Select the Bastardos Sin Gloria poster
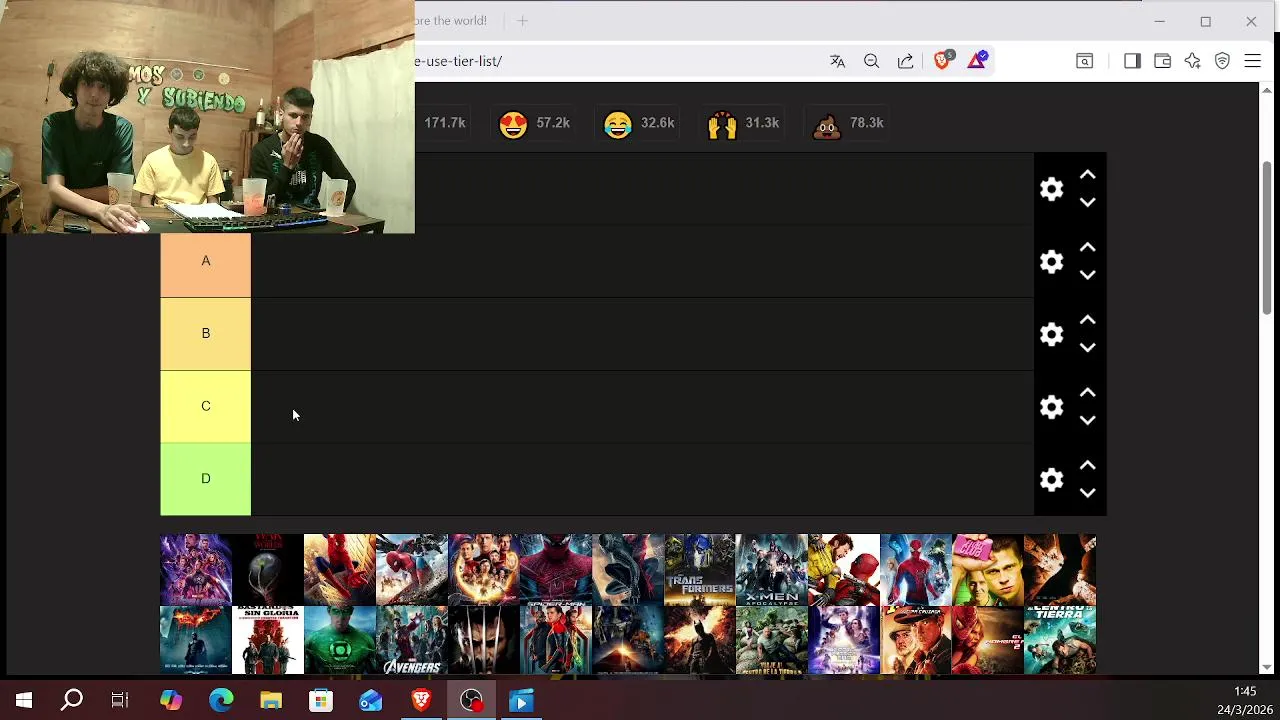 click(x=268, y=640)
